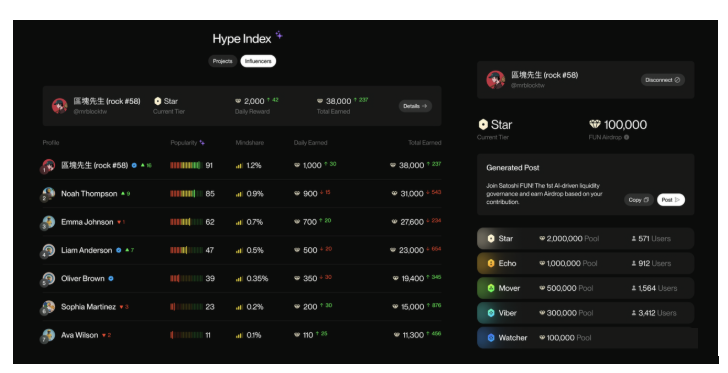Screen dimensions: 728x373
Task: Click the Daily Earned column header
Action: point(310,143)
